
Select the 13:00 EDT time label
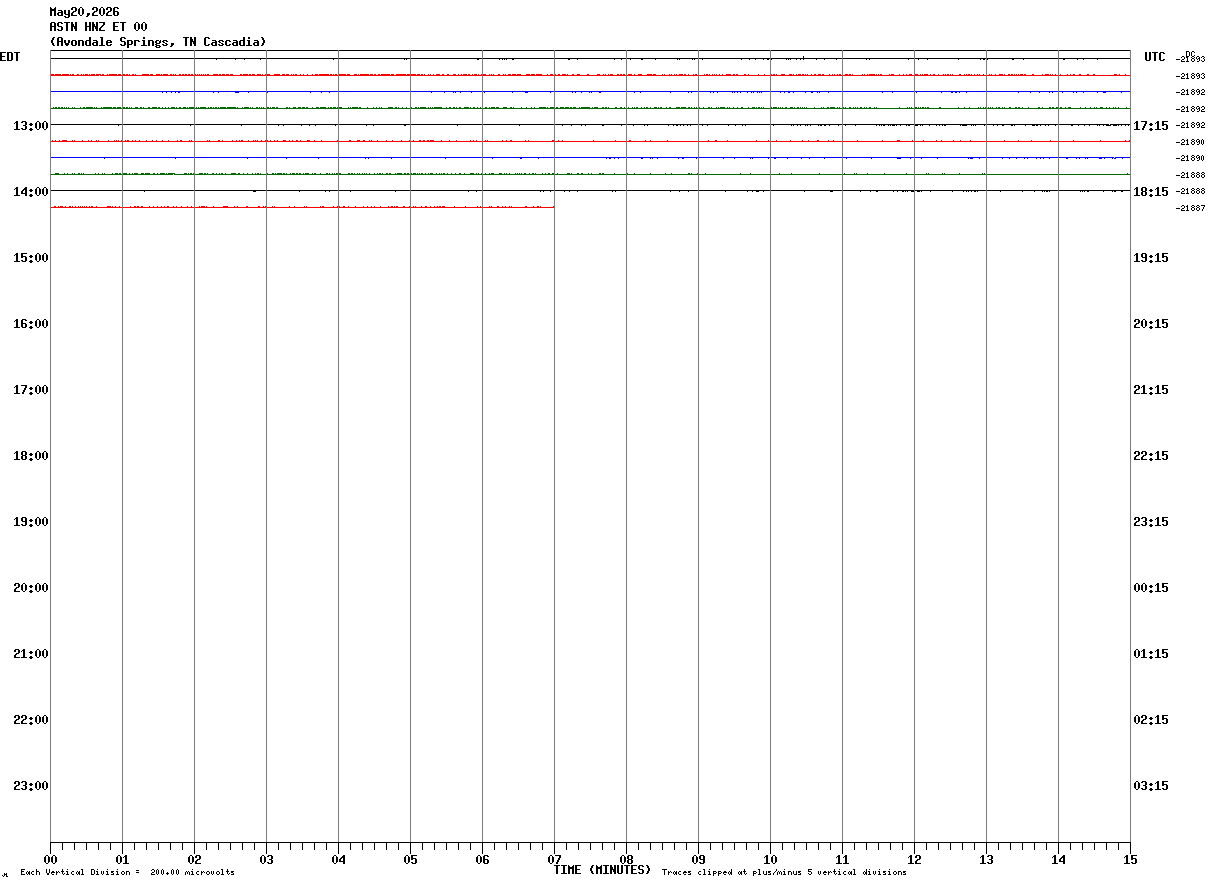(x=31, y=125)
